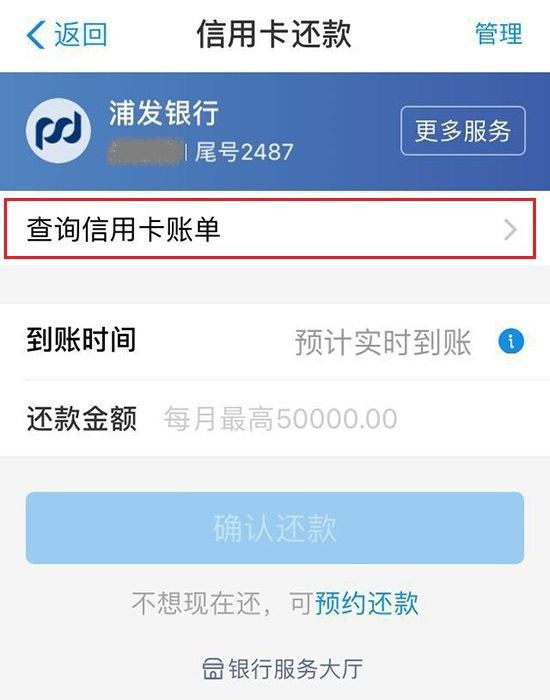Image resolution: width=550 pixels, height=700 pixels.
Task: Tap the 到账时间 label
Action: [81, 340]
